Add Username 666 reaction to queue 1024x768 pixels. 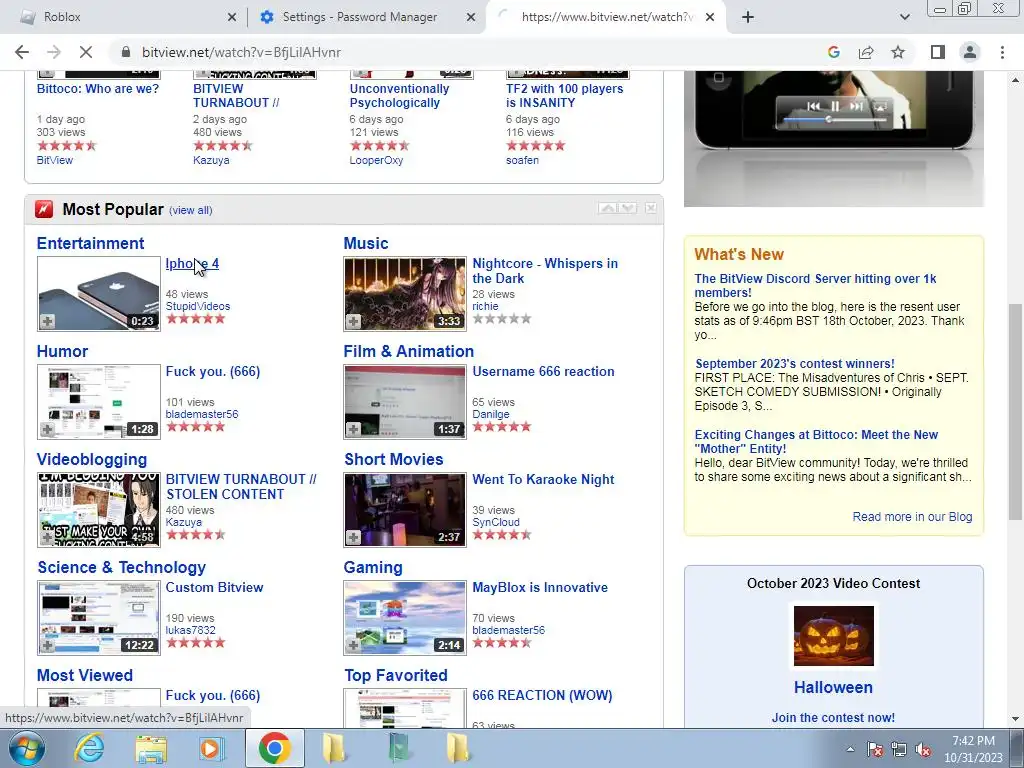coord(353,429)
